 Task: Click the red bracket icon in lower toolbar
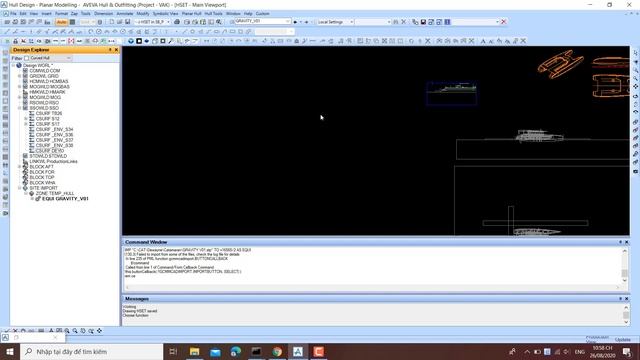(x=71, y=41)
